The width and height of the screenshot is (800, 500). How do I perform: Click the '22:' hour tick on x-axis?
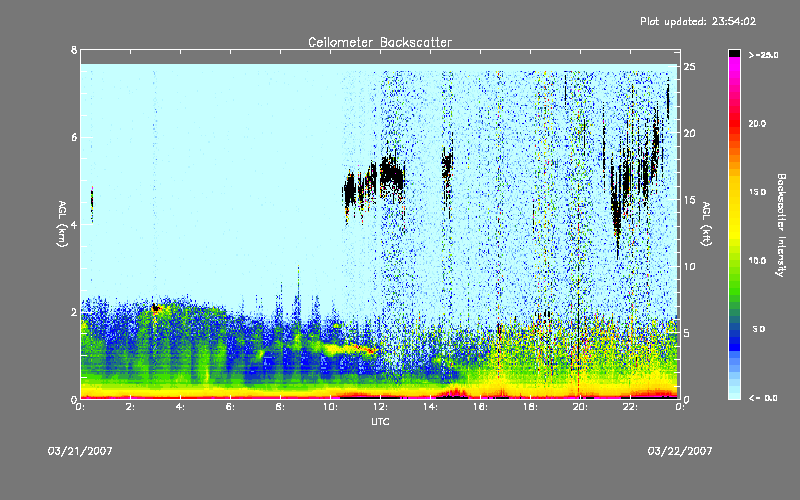pos(631,407)
